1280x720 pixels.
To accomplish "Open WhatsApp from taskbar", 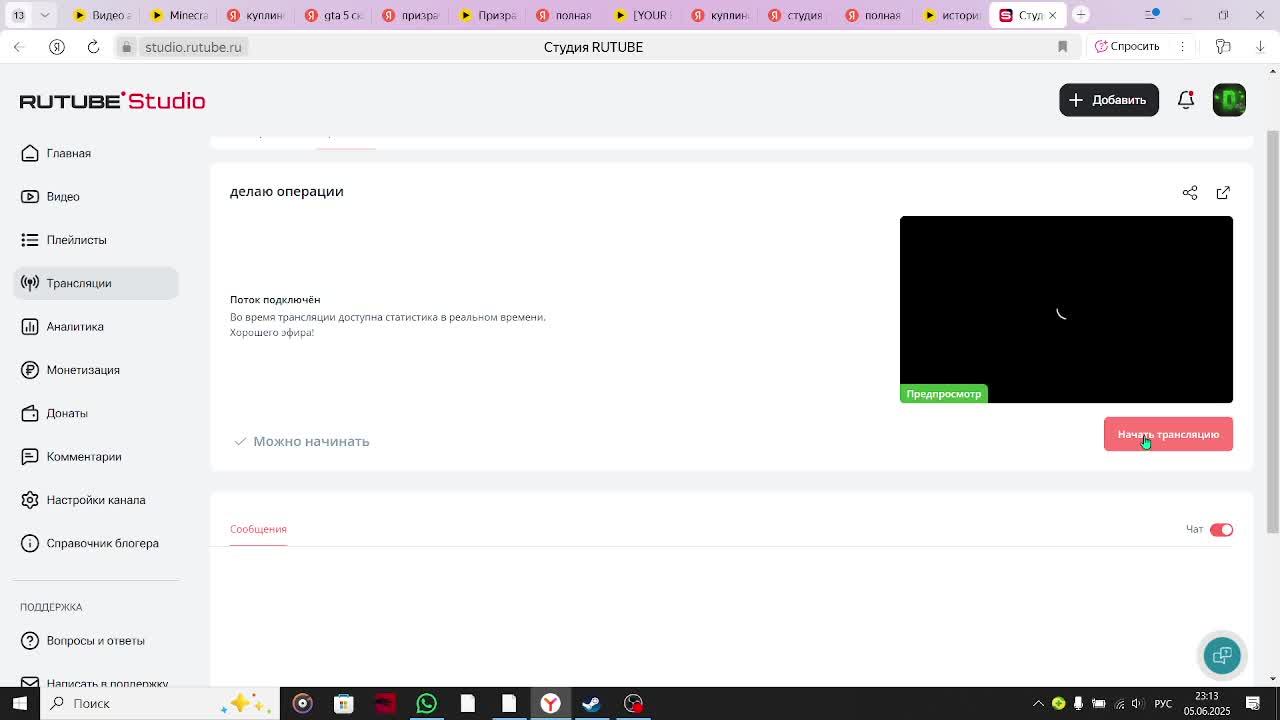I will pyautogui.click(x=426, y=703).
